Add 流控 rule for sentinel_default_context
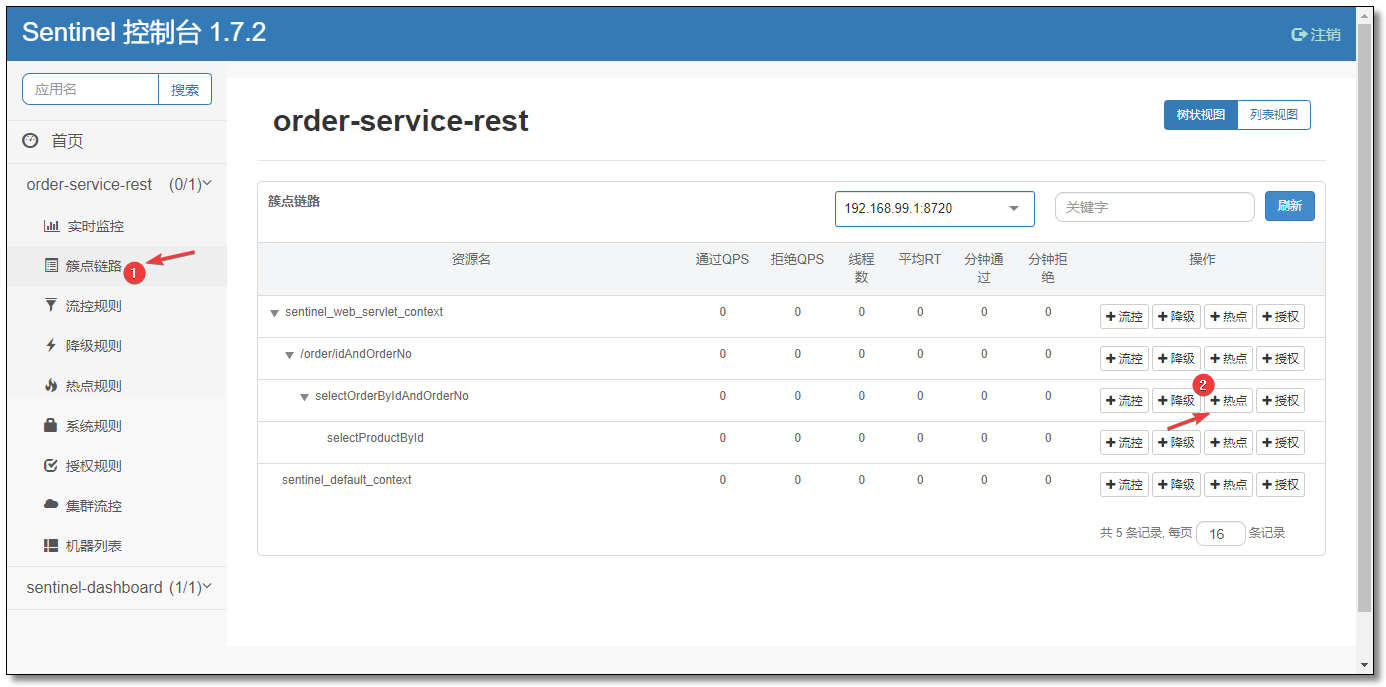 point(1124,485)
